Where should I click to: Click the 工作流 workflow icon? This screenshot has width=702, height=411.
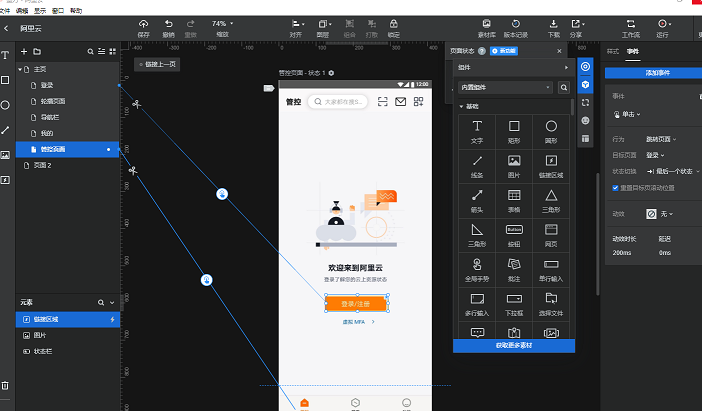(x=630, y=24)
